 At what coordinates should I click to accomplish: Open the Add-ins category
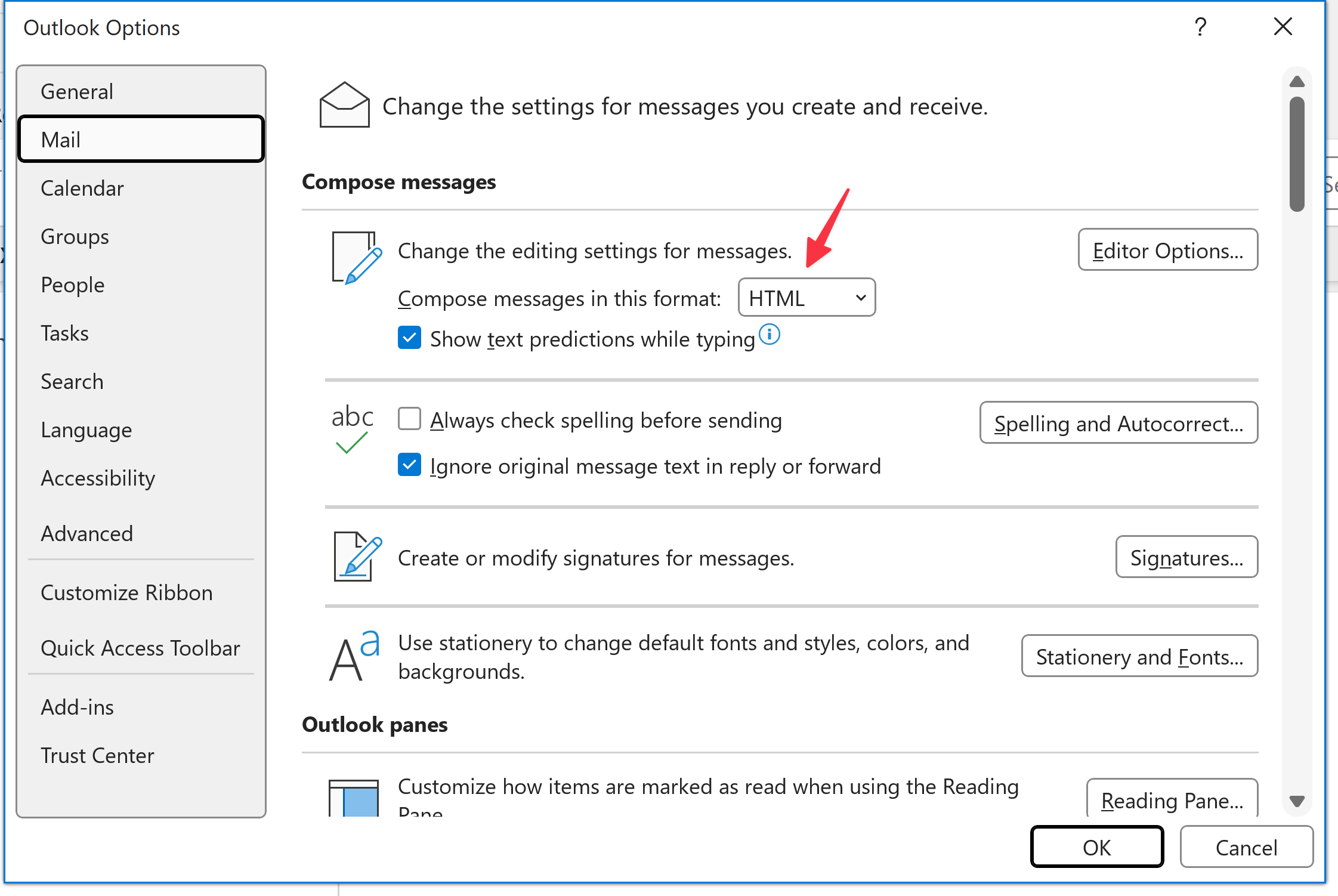tap(141, 707)
